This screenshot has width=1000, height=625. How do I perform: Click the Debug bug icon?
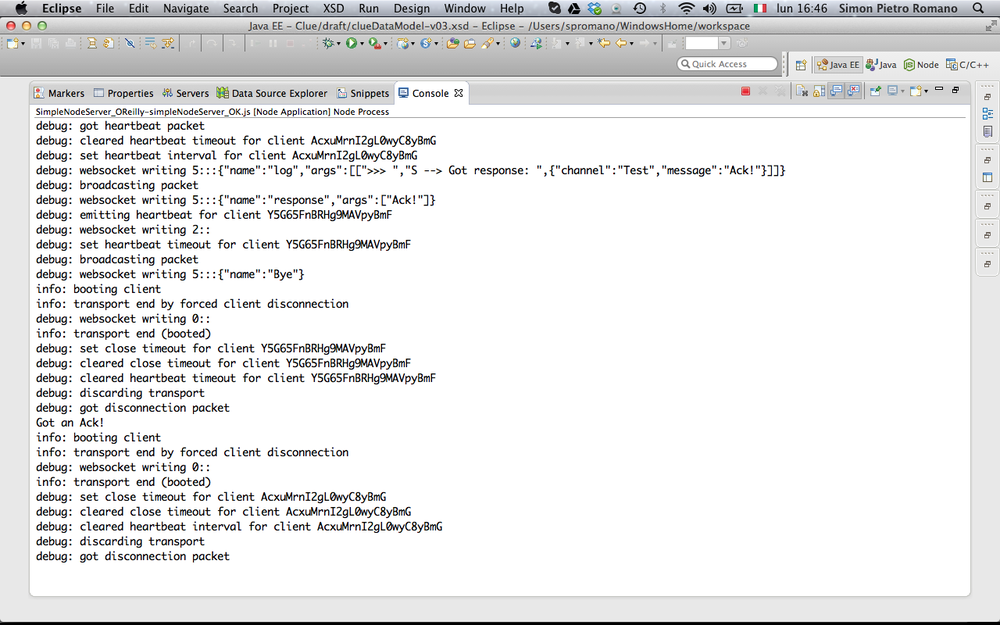click(329, 44)
